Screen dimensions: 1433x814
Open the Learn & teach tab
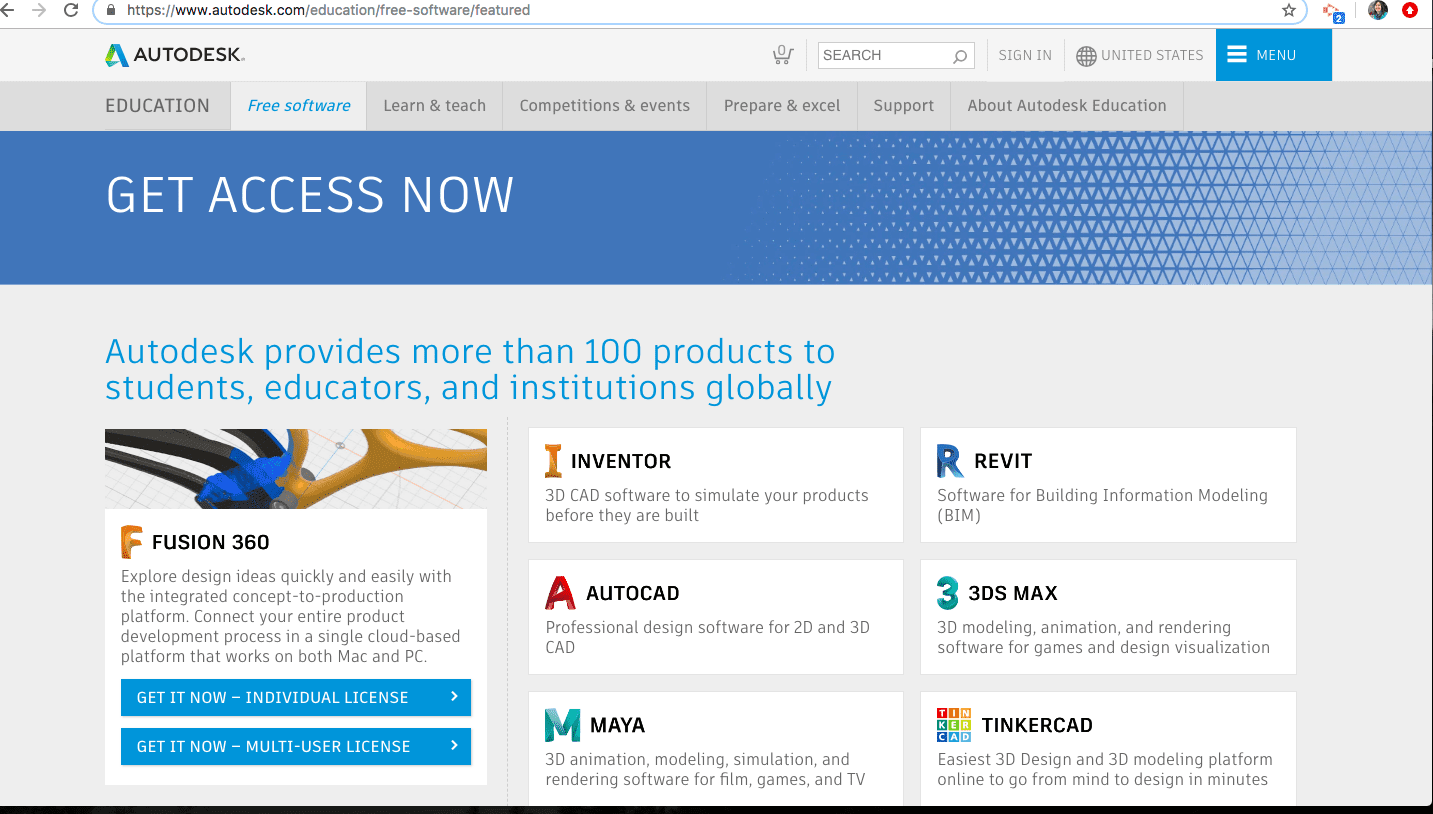(434, 106)
